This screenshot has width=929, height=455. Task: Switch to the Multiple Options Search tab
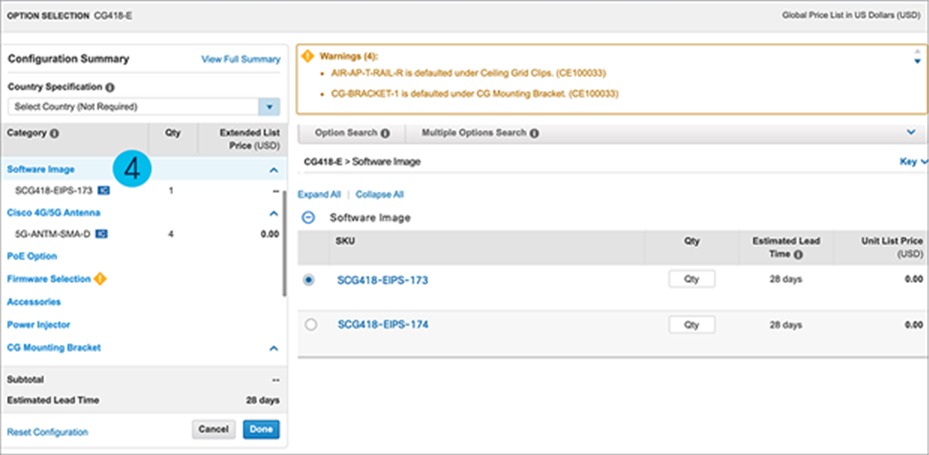[479, 133]
